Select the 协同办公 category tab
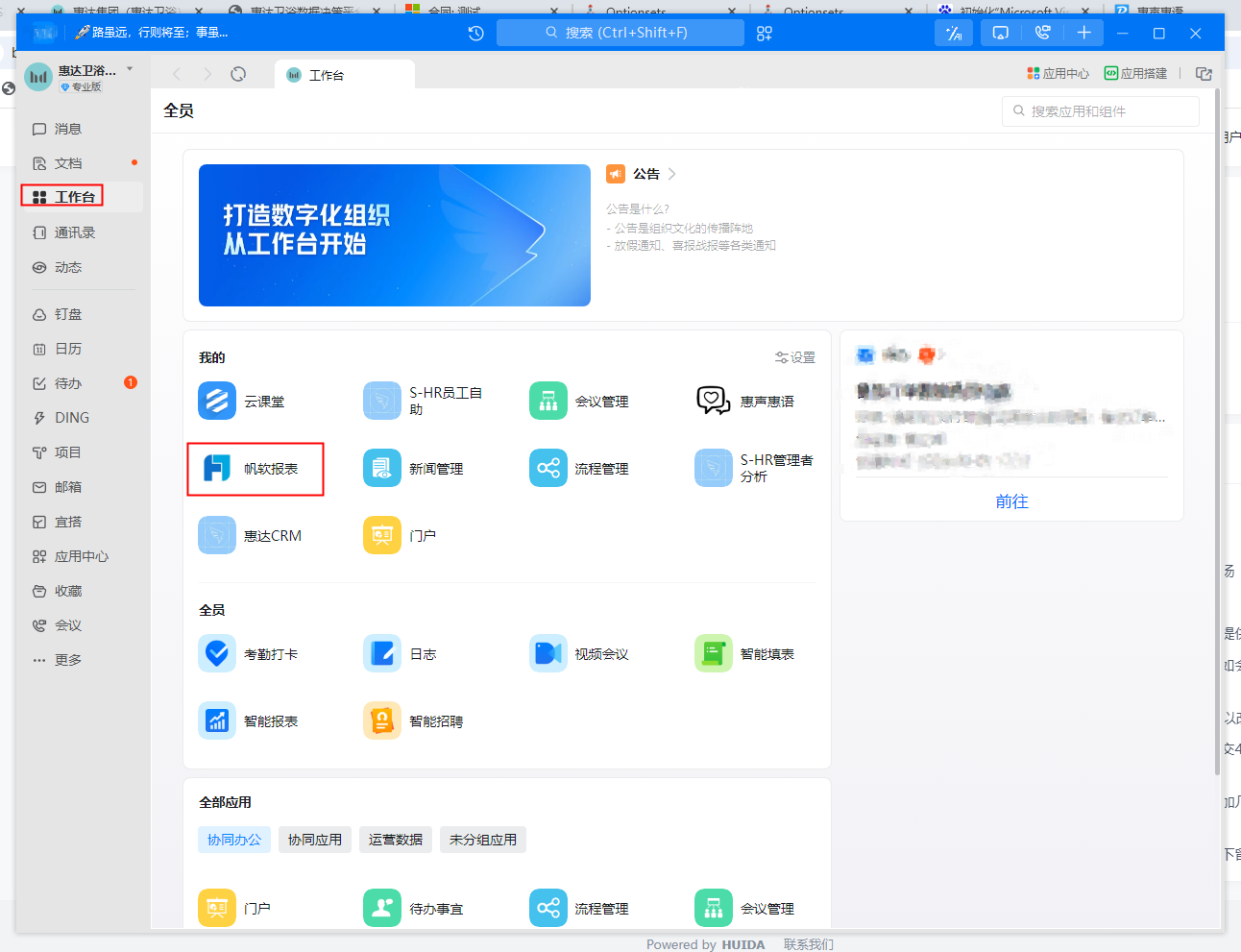Screen dimensions: 1241x952 234,840
